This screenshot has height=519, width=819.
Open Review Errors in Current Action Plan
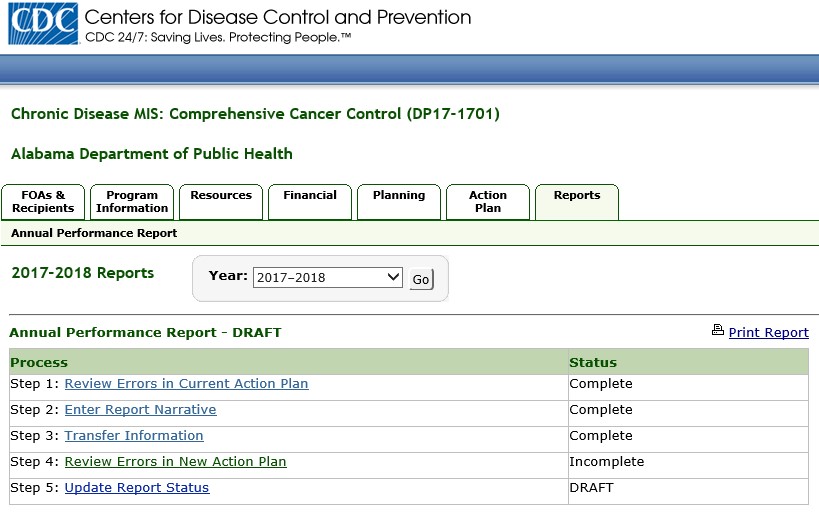tap(186, 384)
